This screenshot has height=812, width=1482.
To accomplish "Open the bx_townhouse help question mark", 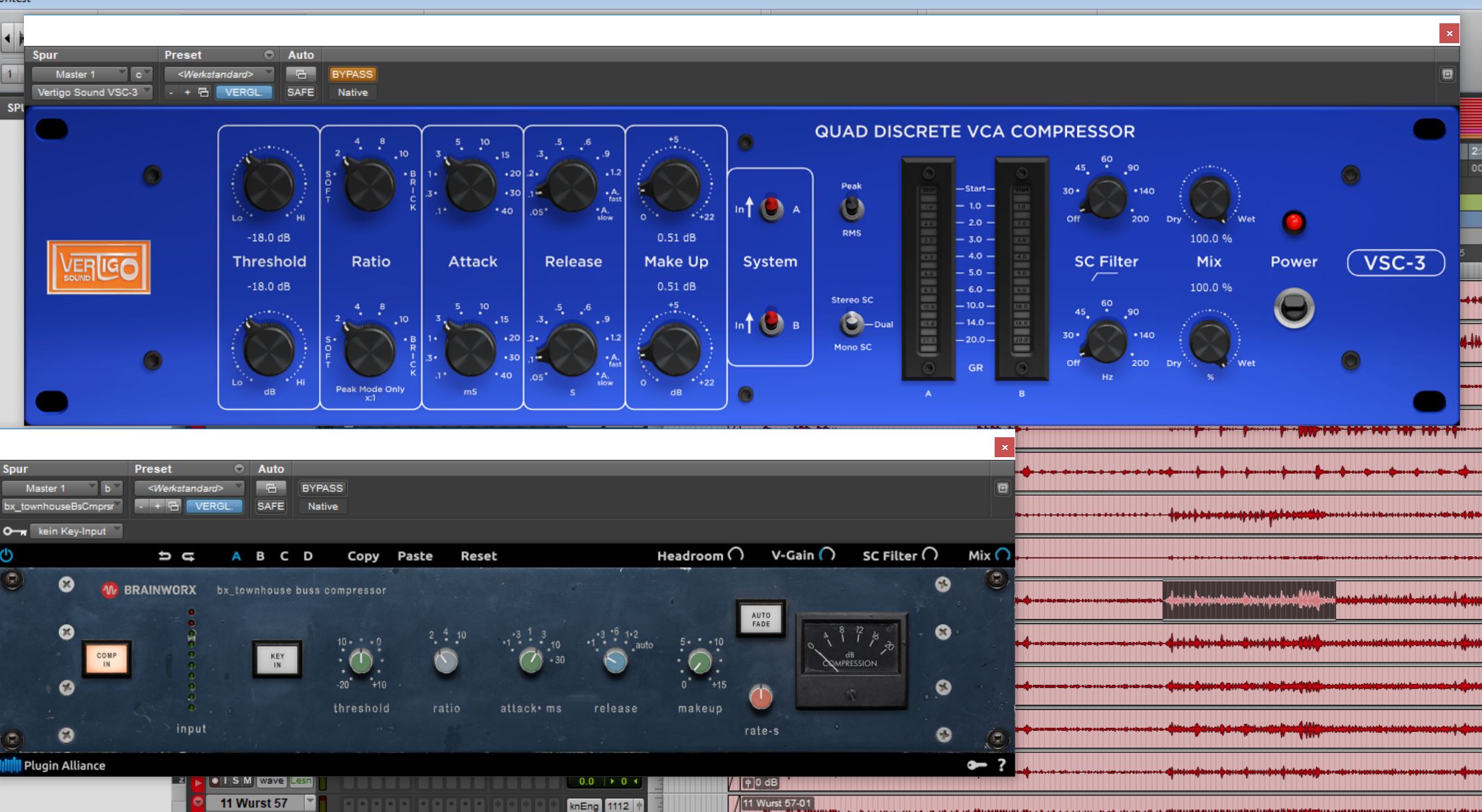I will (x=1001, y=765).
